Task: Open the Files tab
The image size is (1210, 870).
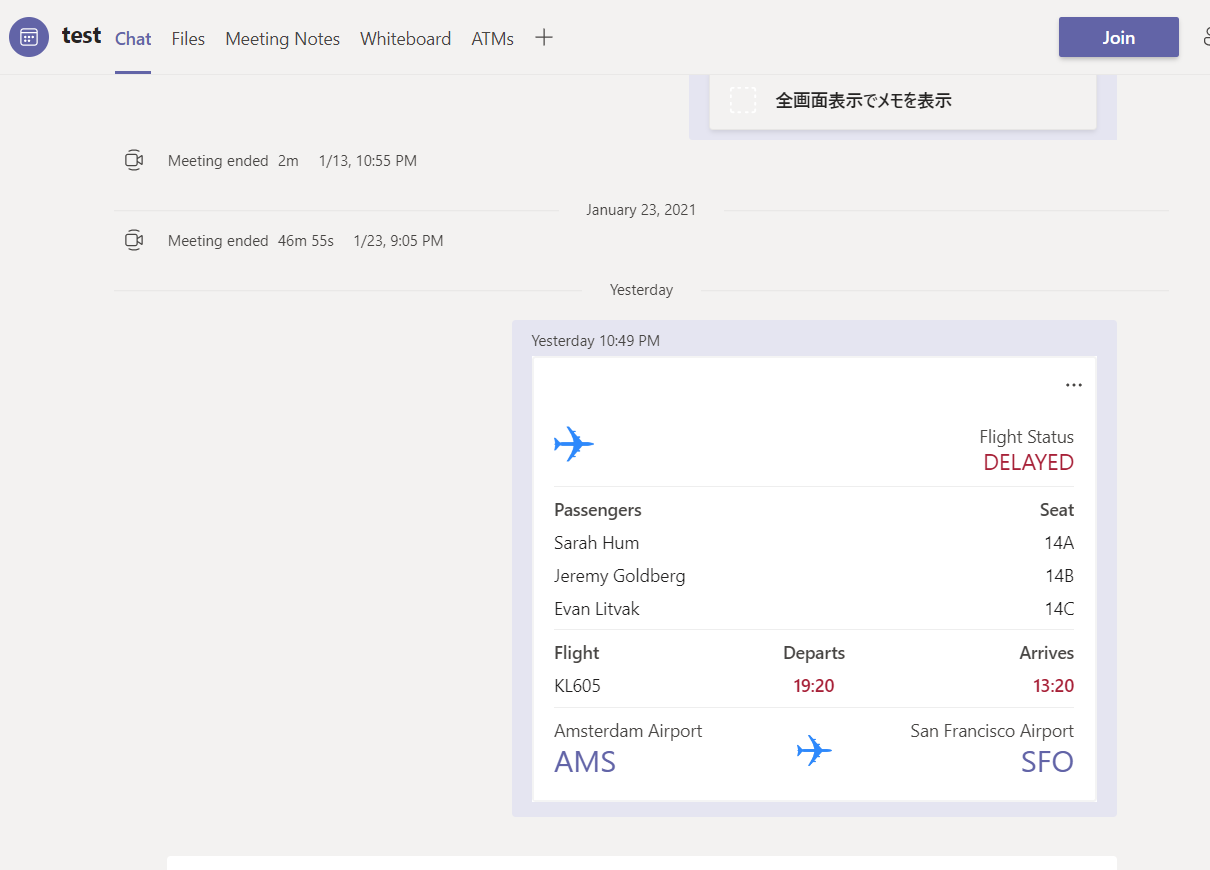Action: tap(188, 39)
